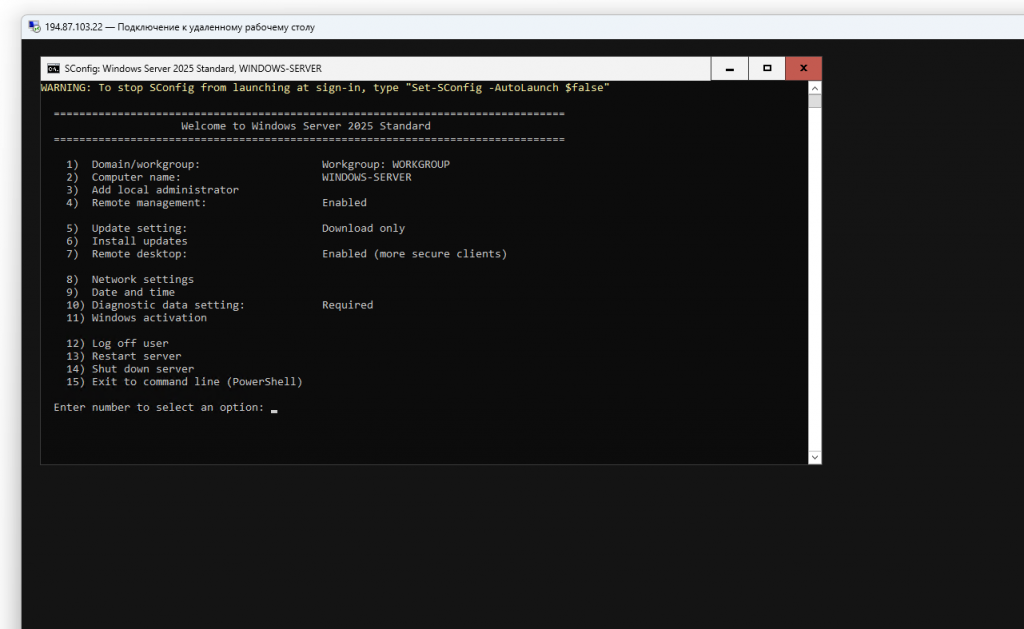The height and width of the screenshot is (629, 1024).
Task: Open the SConfig console window system icon
Action: tap(53, 69)
